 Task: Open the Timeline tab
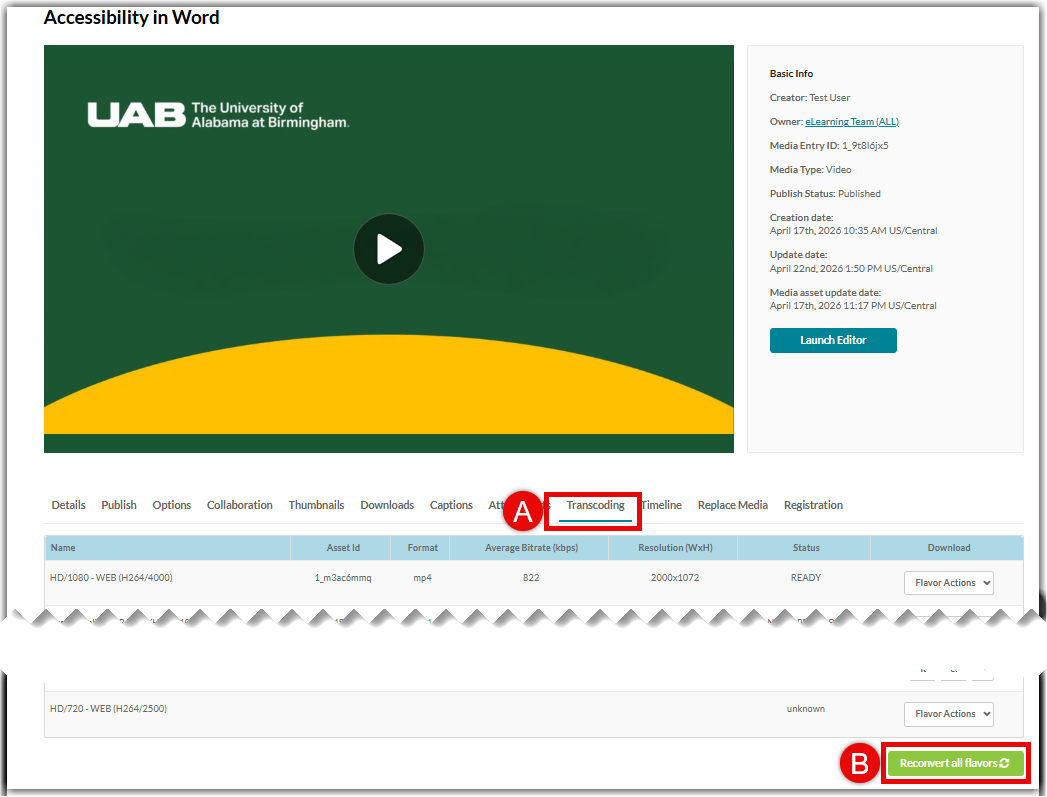coord(662,505)
